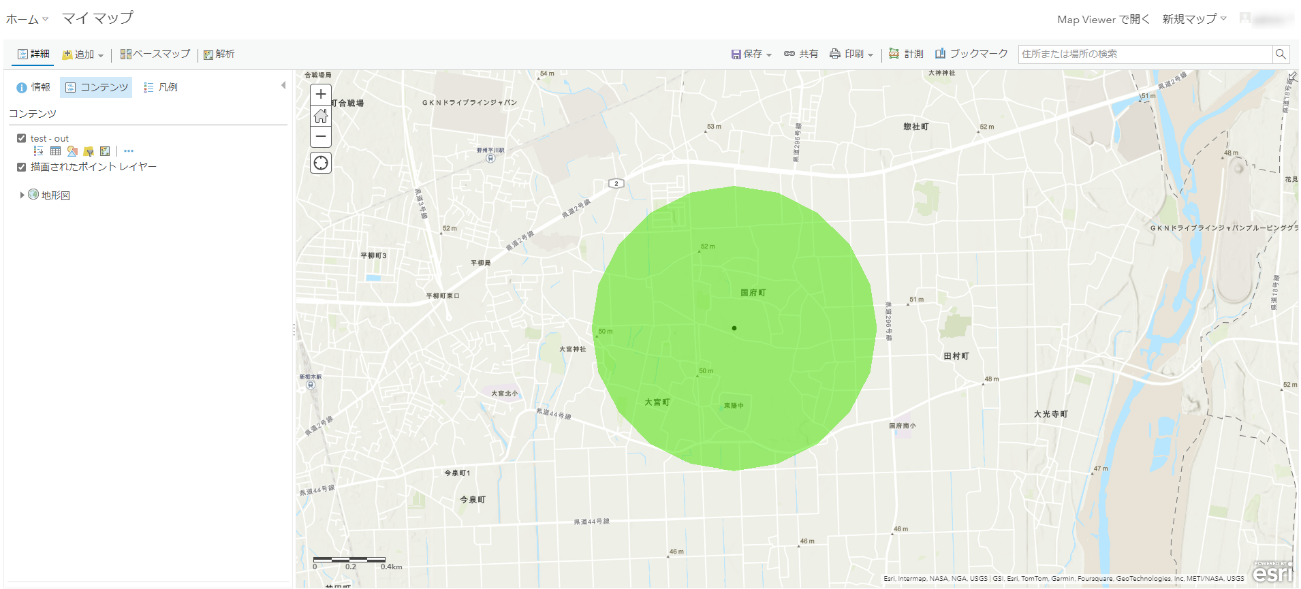Click 共有 share button

click(x=801, y=54)
